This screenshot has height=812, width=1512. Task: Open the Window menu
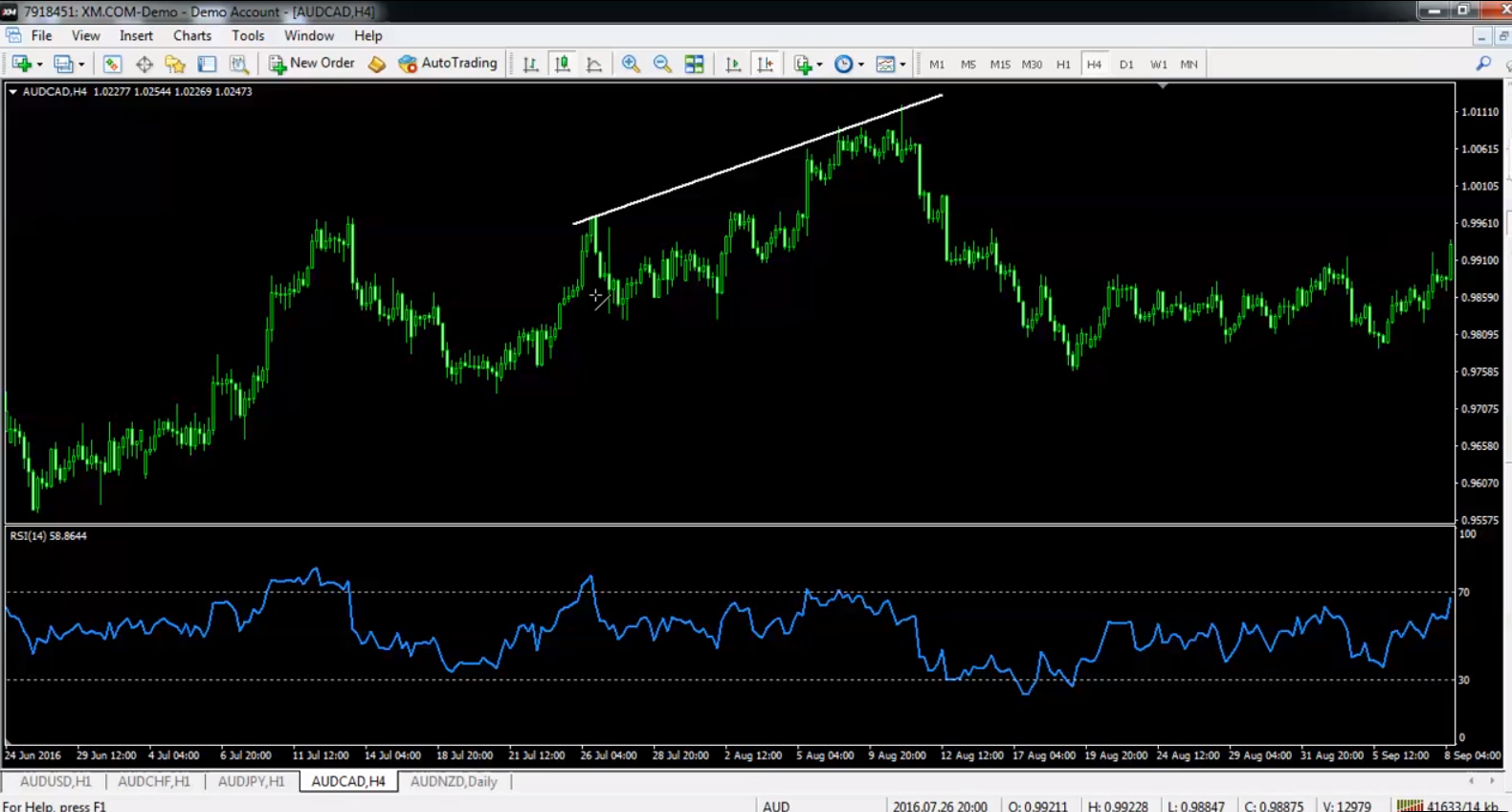click(309, 35)
